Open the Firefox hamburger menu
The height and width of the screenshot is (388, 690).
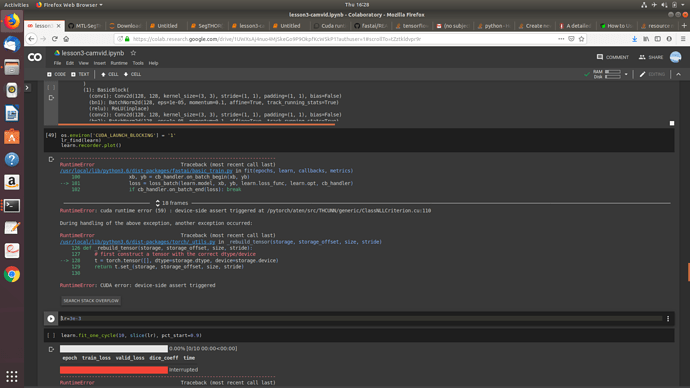(683, 39)
